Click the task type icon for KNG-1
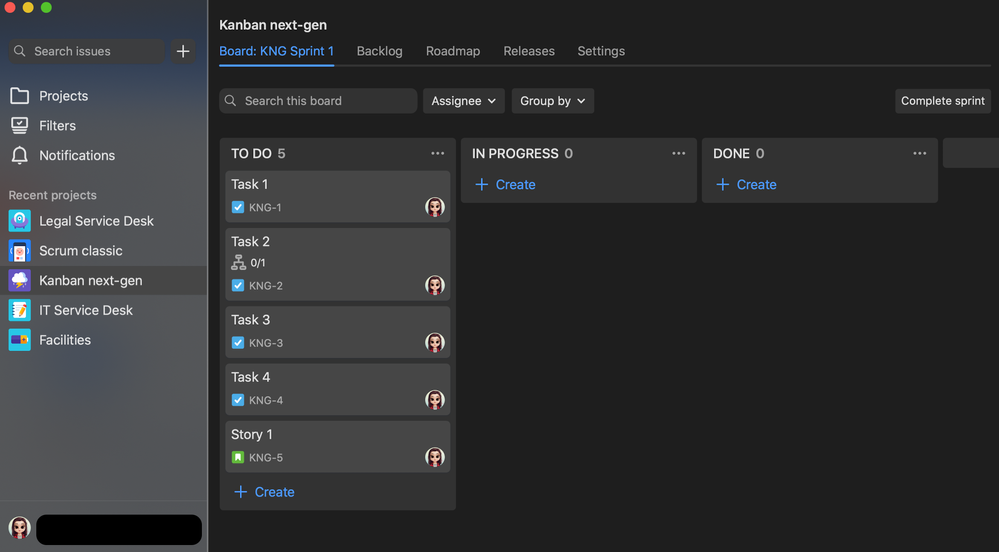 [238, 207]
